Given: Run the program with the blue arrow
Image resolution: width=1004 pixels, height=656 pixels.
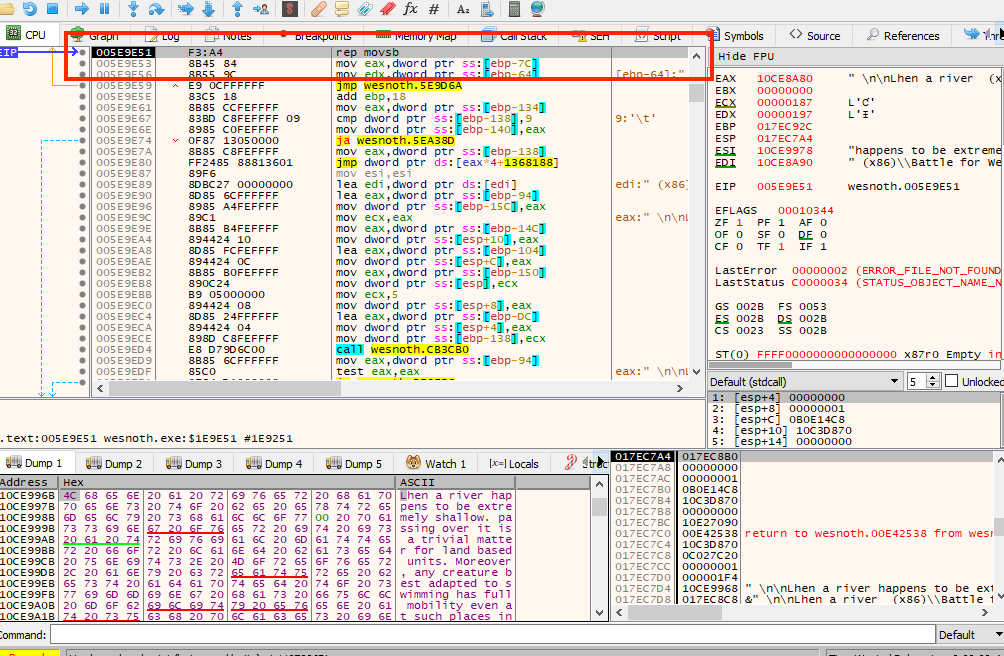Looking at the screenshot, I should pyautogui.click(x=81, y=8).
